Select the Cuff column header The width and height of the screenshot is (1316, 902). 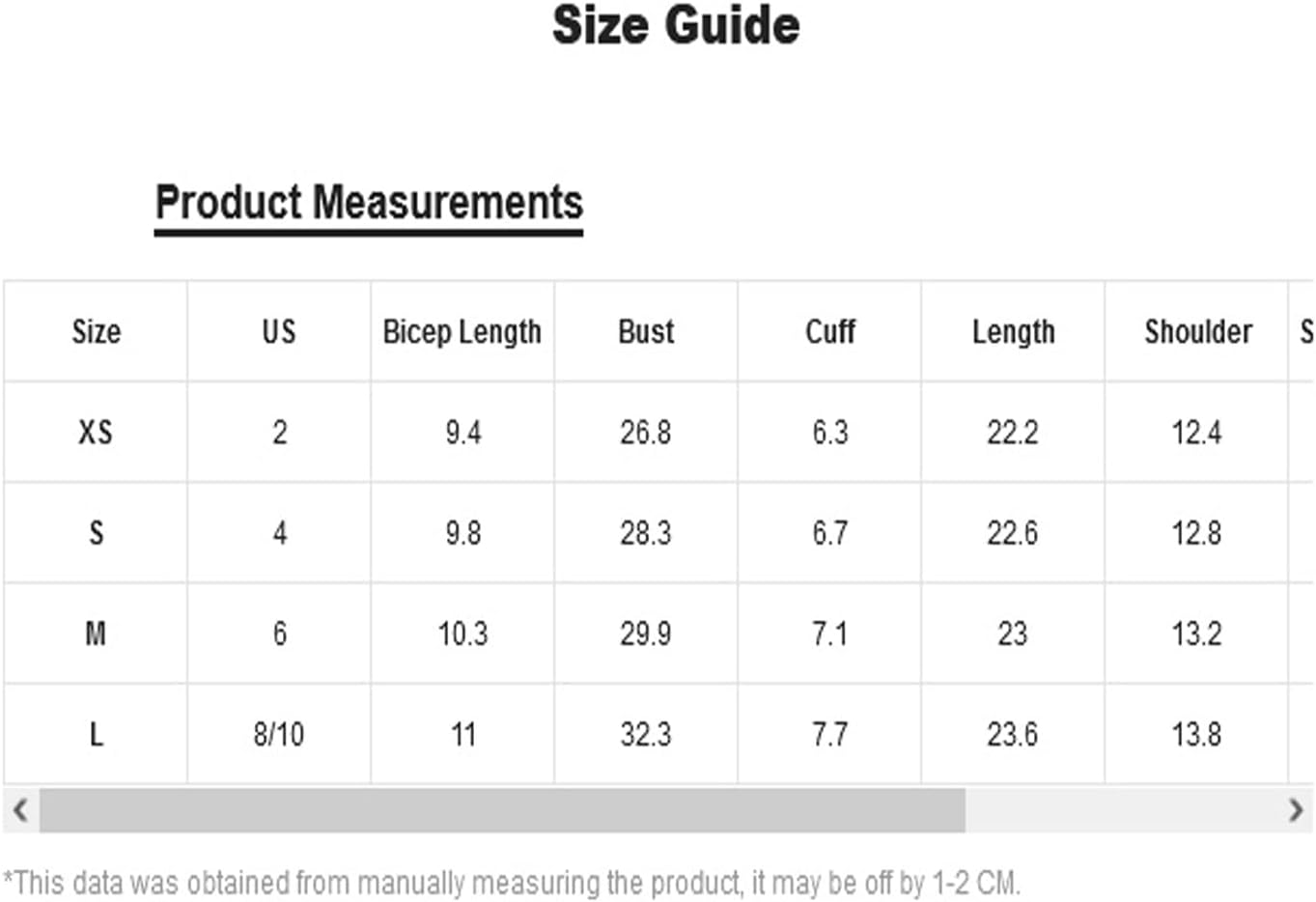pos(830,332)
